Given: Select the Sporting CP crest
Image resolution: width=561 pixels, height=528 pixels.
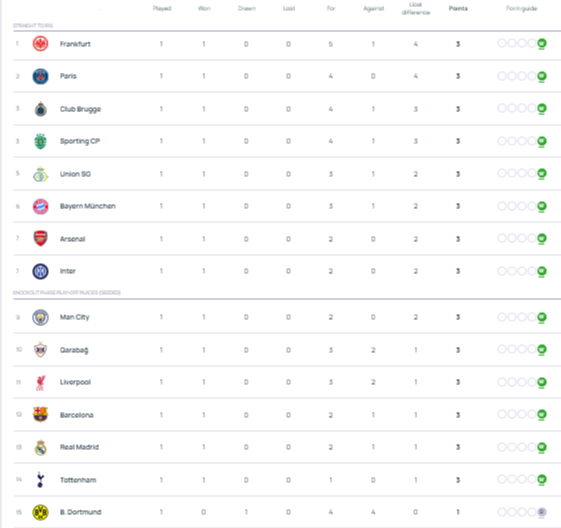Looking at the screenshot, I should coord(40,141).
